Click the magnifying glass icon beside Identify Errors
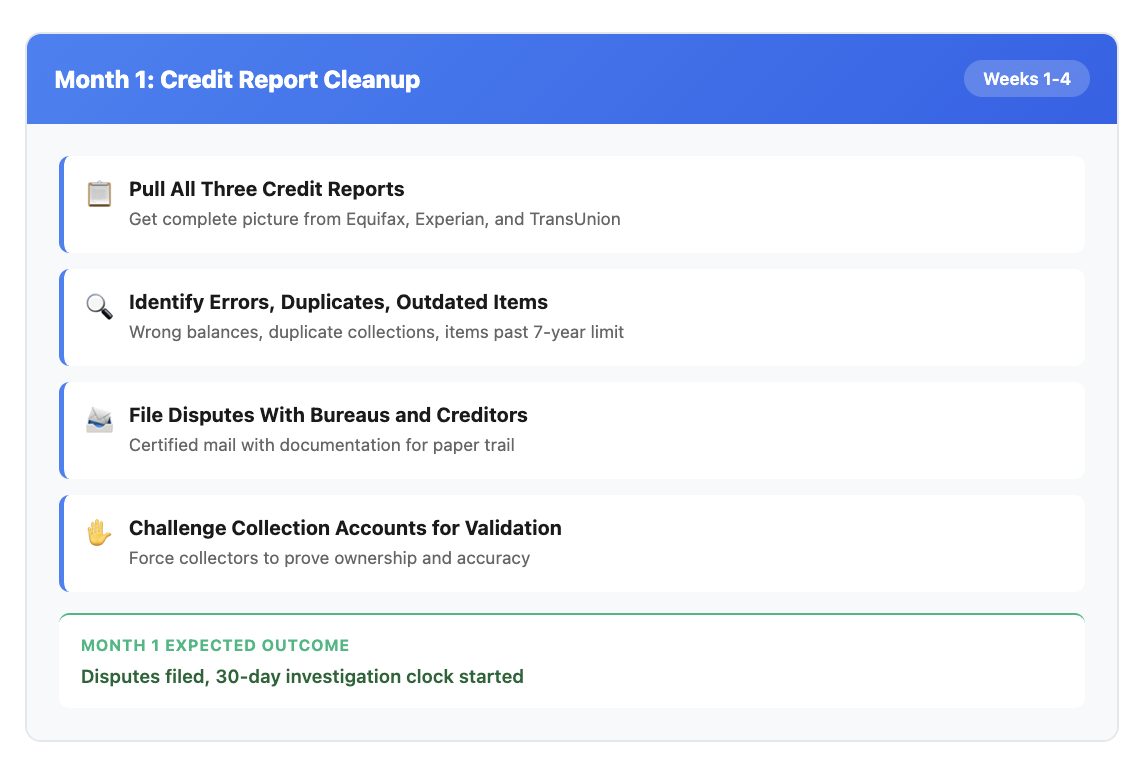This screenshot has height=760, width=1146. pyautogui.click(x=99, y=306)
